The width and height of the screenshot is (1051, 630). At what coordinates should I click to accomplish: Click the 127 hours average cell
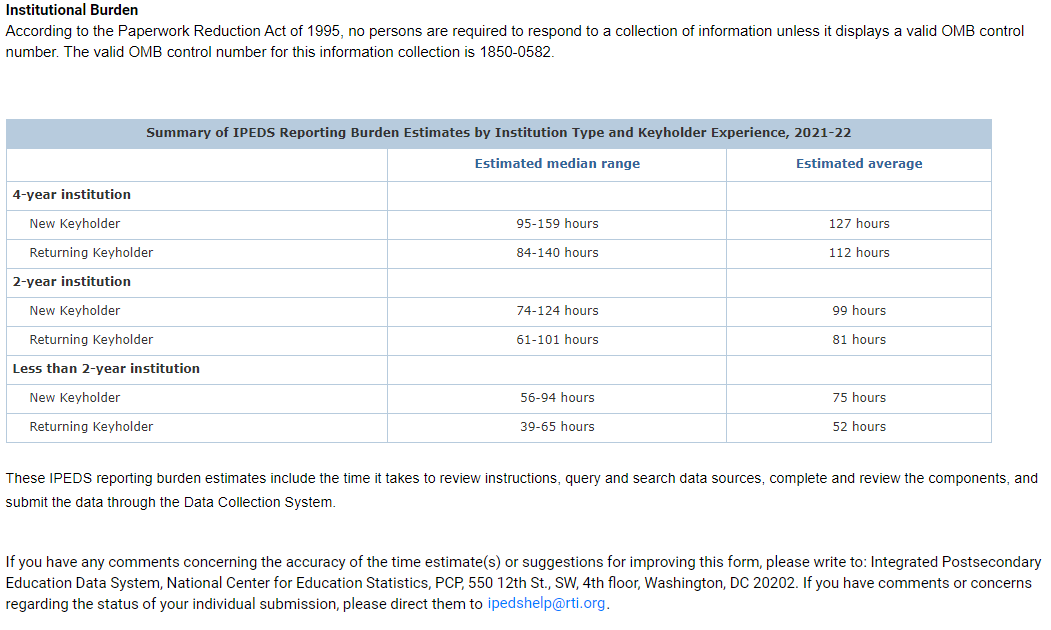pos(859,224)
